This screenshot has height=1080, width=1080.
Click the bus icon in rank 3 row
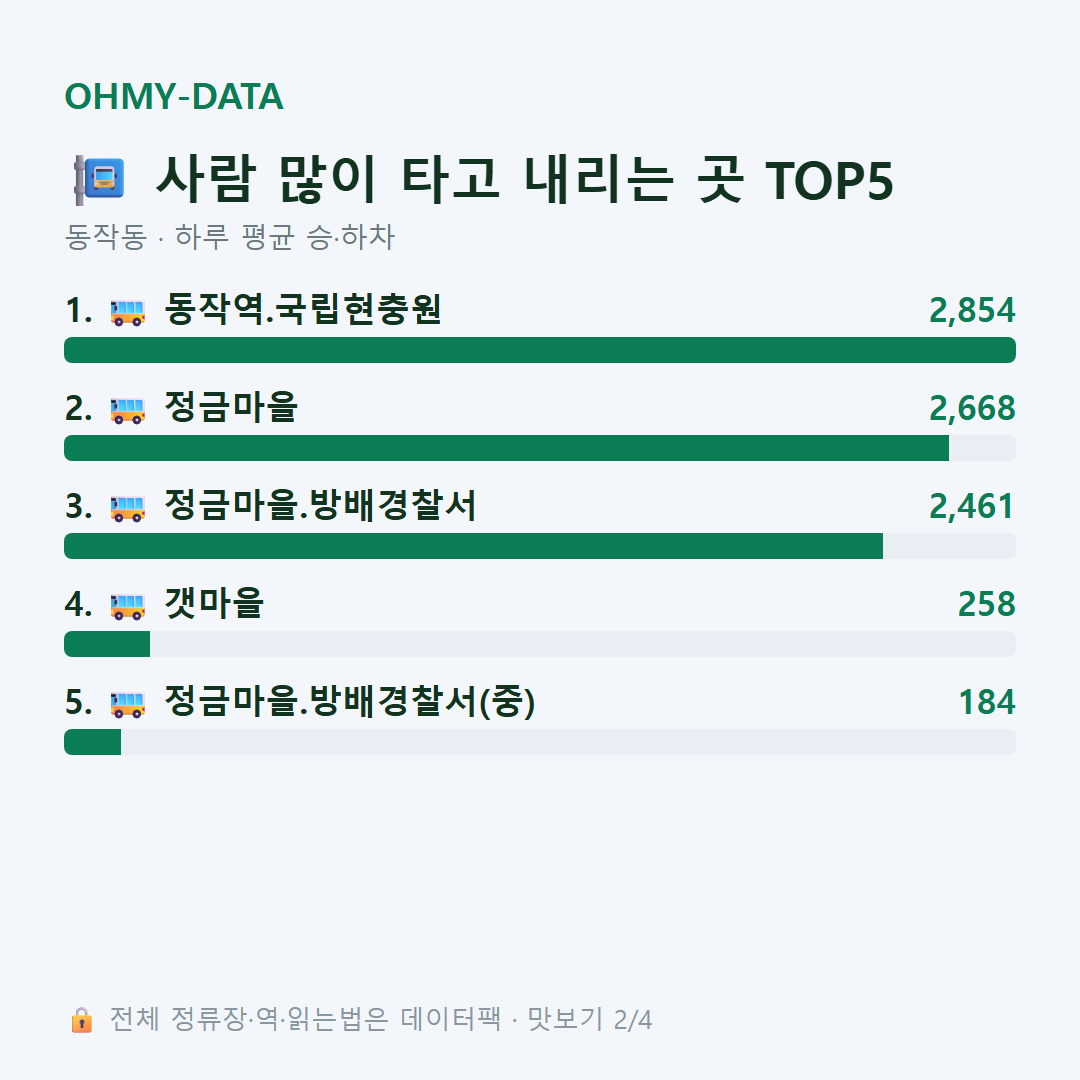click(x=127, y=508)
